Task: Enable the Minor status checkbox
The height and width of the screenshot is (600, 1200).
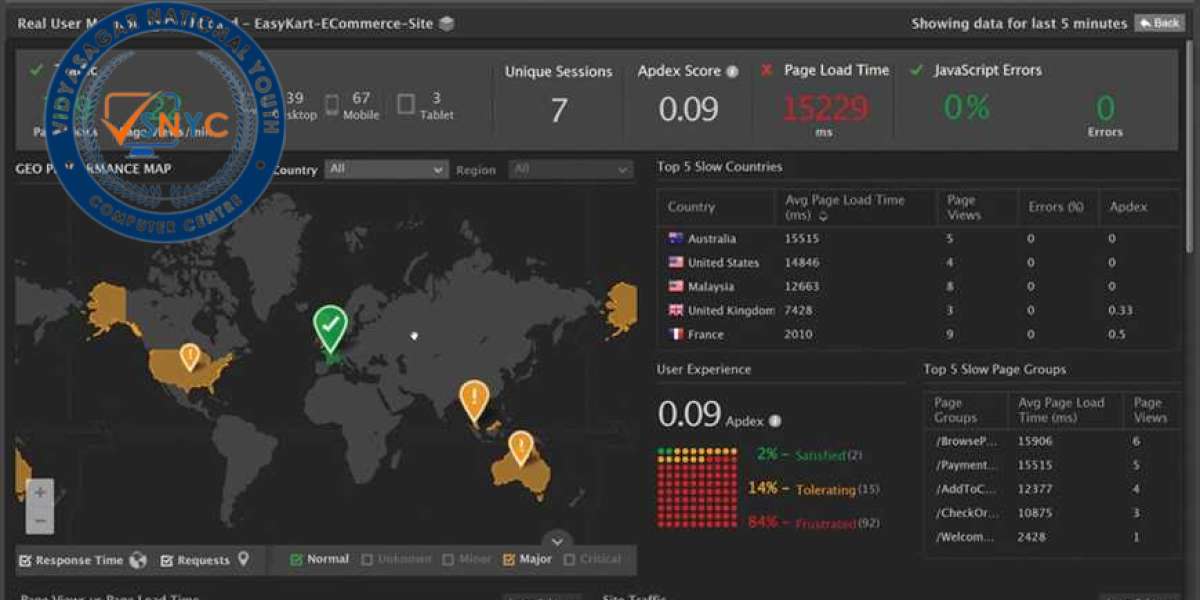Action: [448, 559]
